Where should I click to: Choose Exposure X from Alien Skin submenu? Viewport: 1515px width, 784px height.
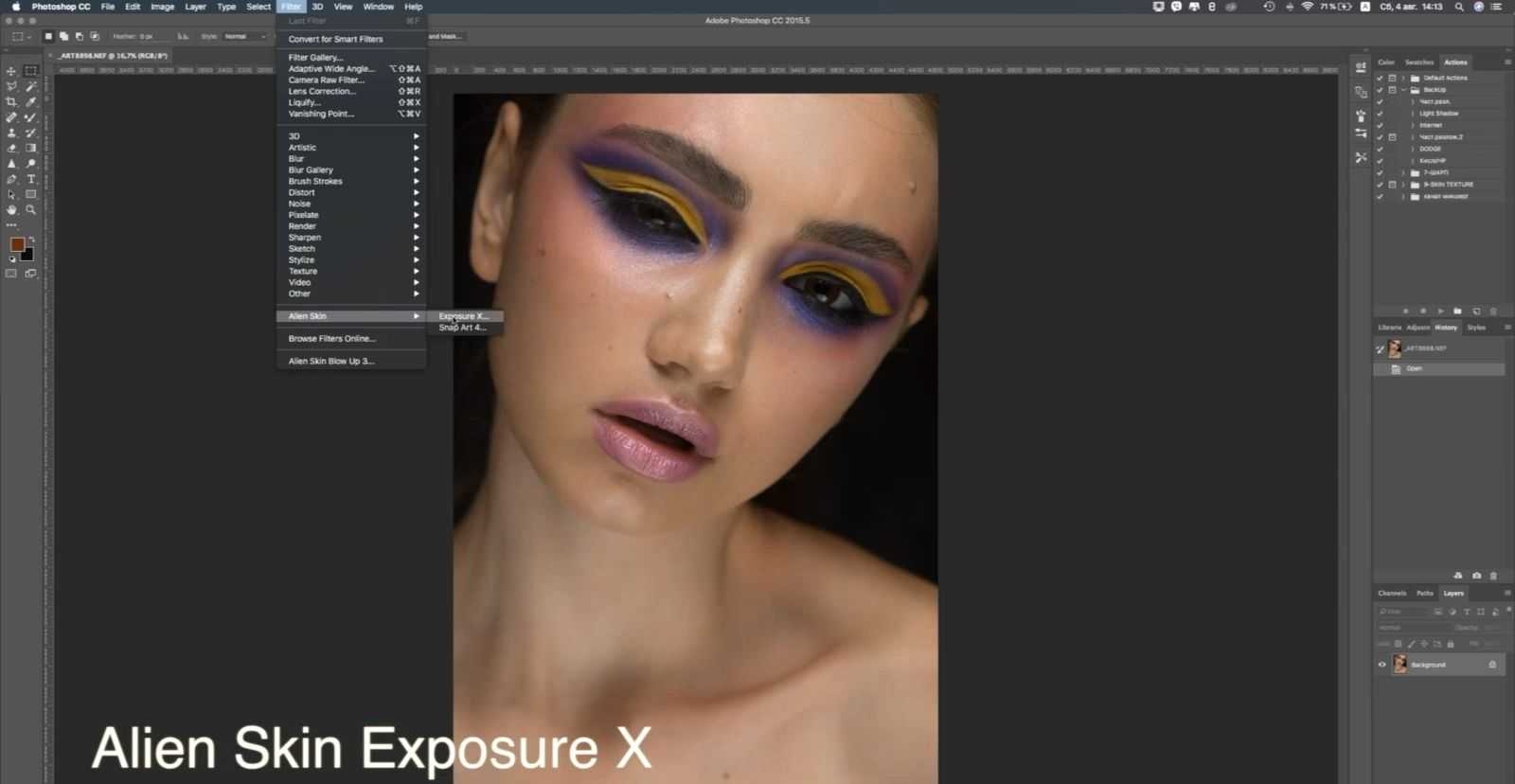pos(466,316)
